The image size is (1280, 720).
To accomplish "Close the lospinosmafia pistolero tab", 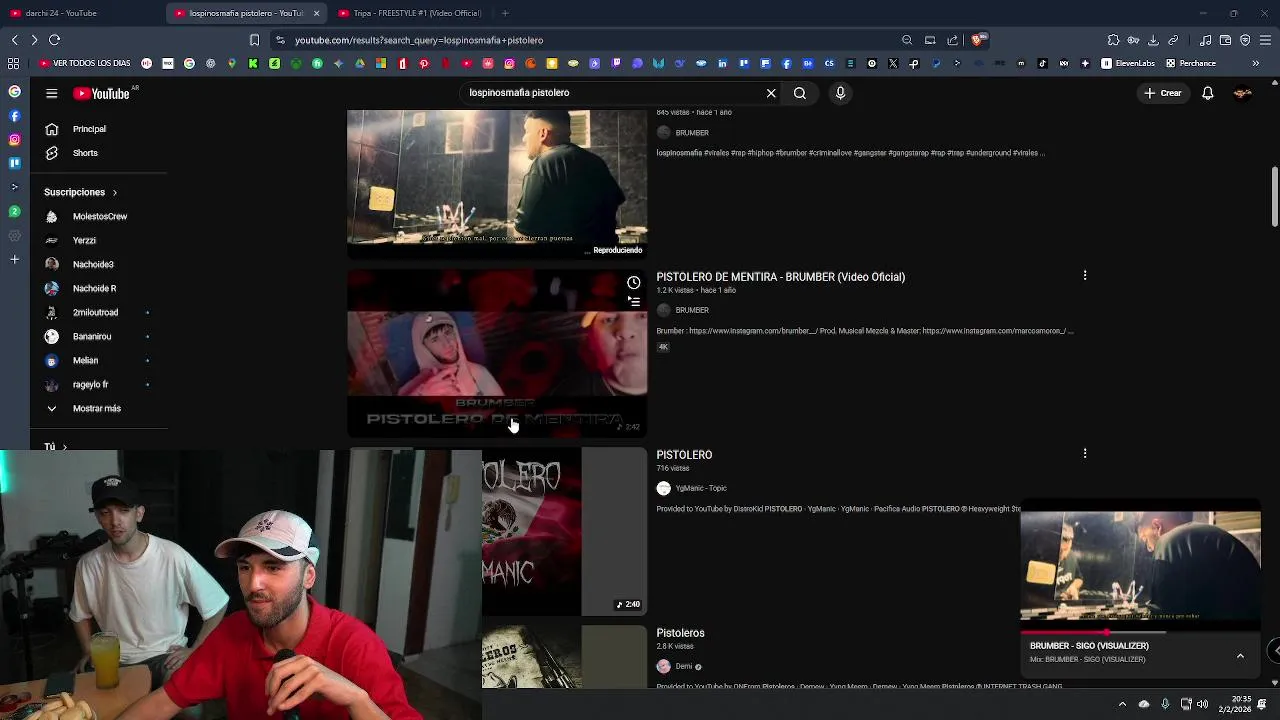I will pos(316,13).
